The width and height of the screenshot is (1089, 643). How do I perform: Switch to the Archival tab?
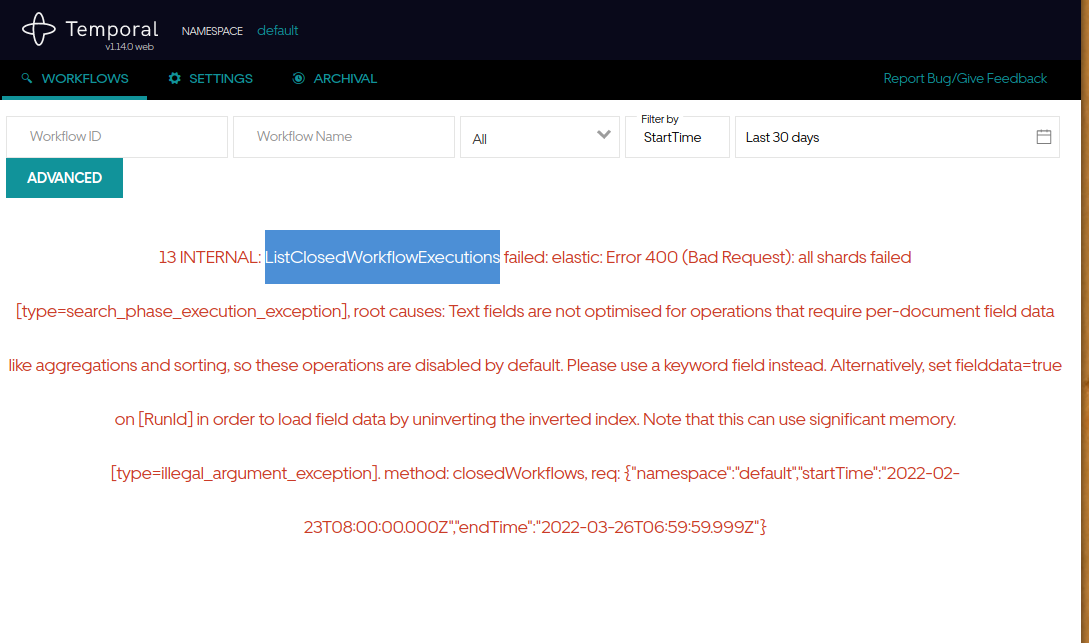tap(334, 78)
